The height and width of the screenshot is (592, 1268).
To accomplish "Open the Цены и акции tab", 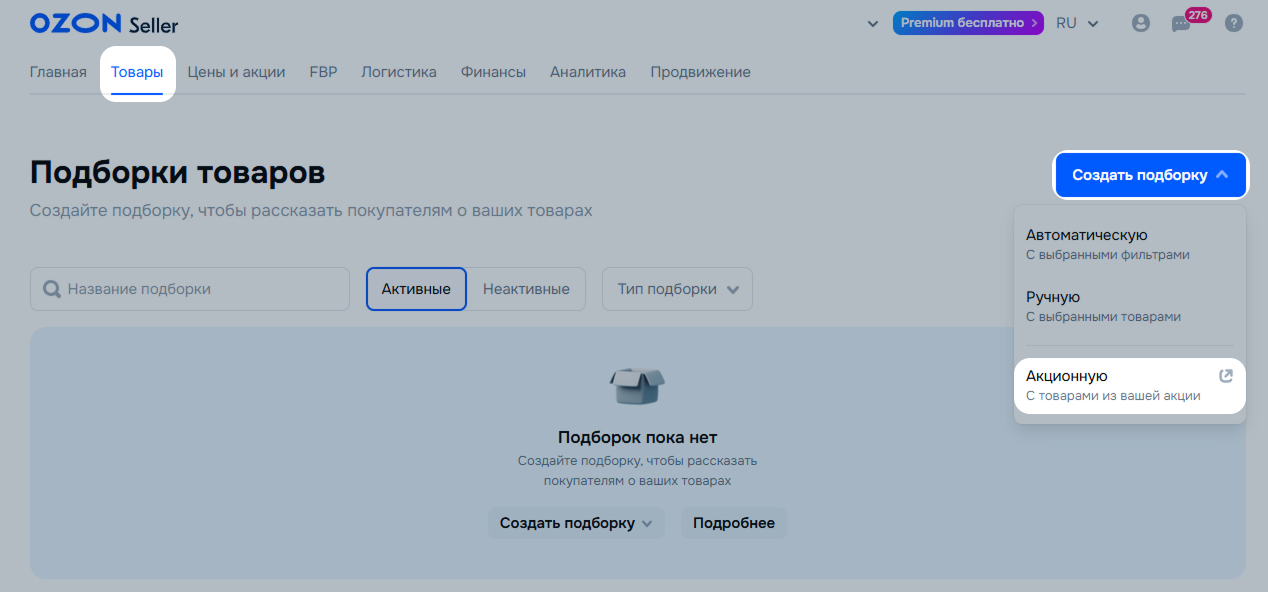I will 236,72.
